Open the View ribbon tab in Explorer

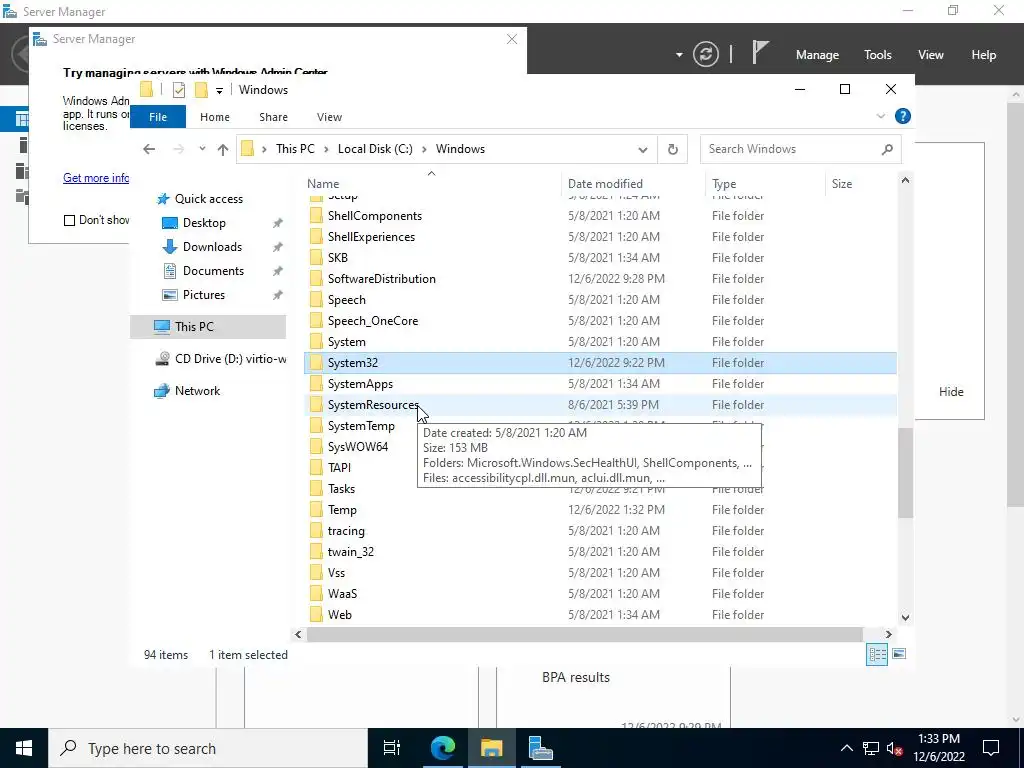click(x=329, y=117)
